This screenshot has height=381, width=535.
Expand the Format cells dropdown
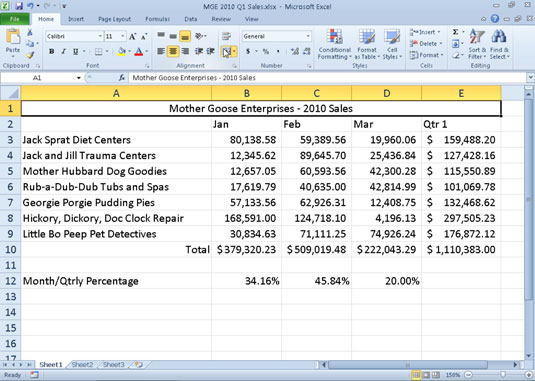442,55
